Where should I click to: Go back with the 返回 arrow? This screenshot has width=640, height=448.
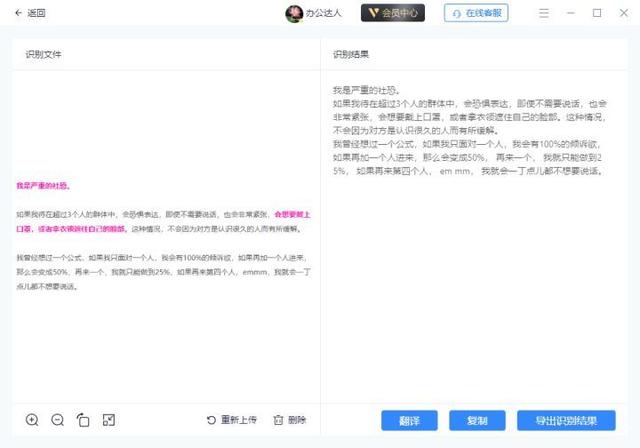tap(18, 13)
